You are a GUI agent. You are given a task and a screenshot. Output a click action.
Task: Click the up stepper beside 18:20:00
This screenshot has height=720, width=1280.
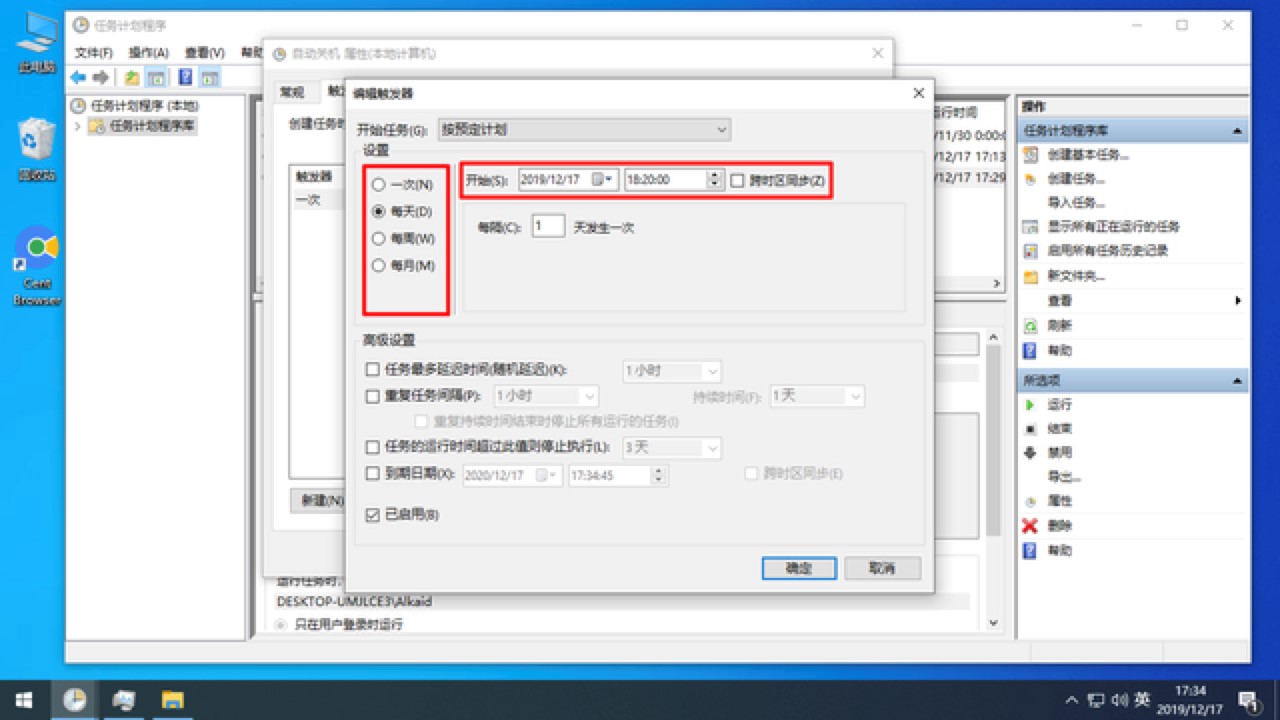[x=714, y=175]
